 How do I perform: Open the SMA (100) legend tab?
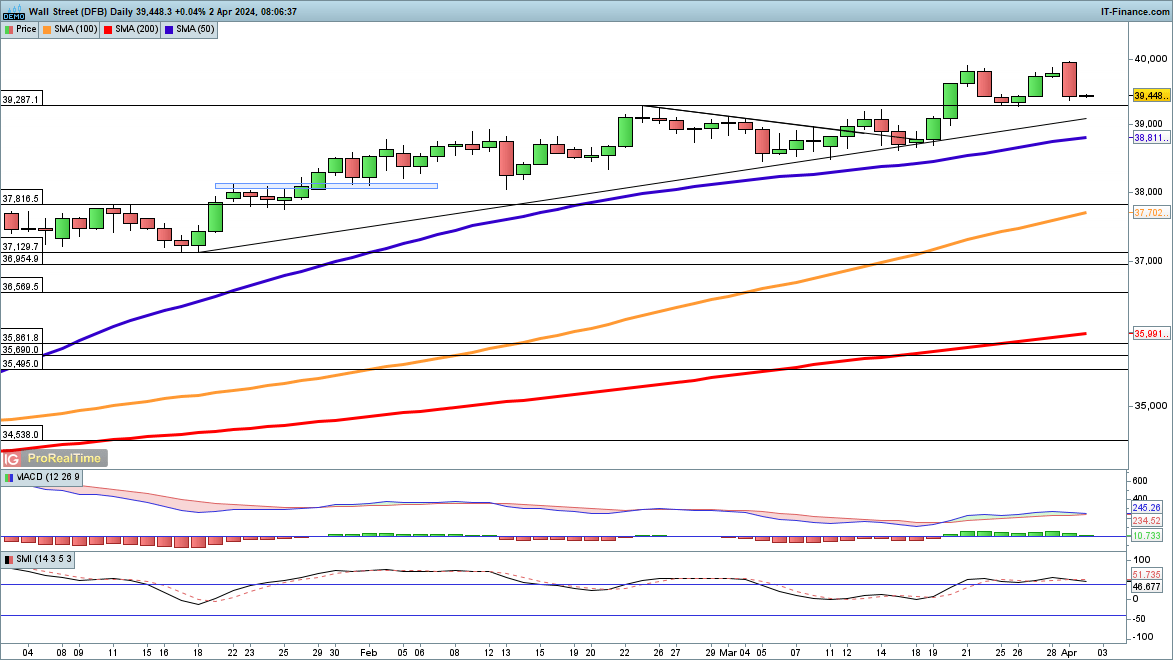(70, 29)
